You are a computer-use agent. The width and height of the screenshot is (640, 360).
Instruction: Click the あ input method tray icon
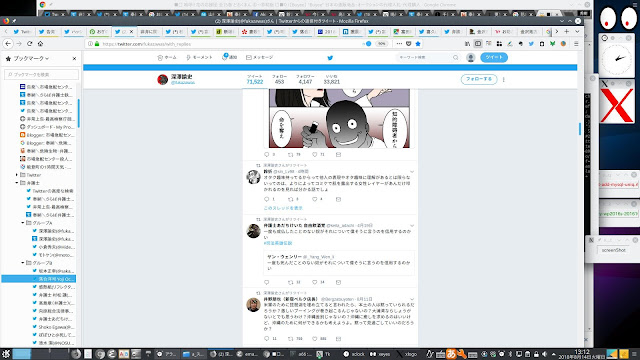451,354
